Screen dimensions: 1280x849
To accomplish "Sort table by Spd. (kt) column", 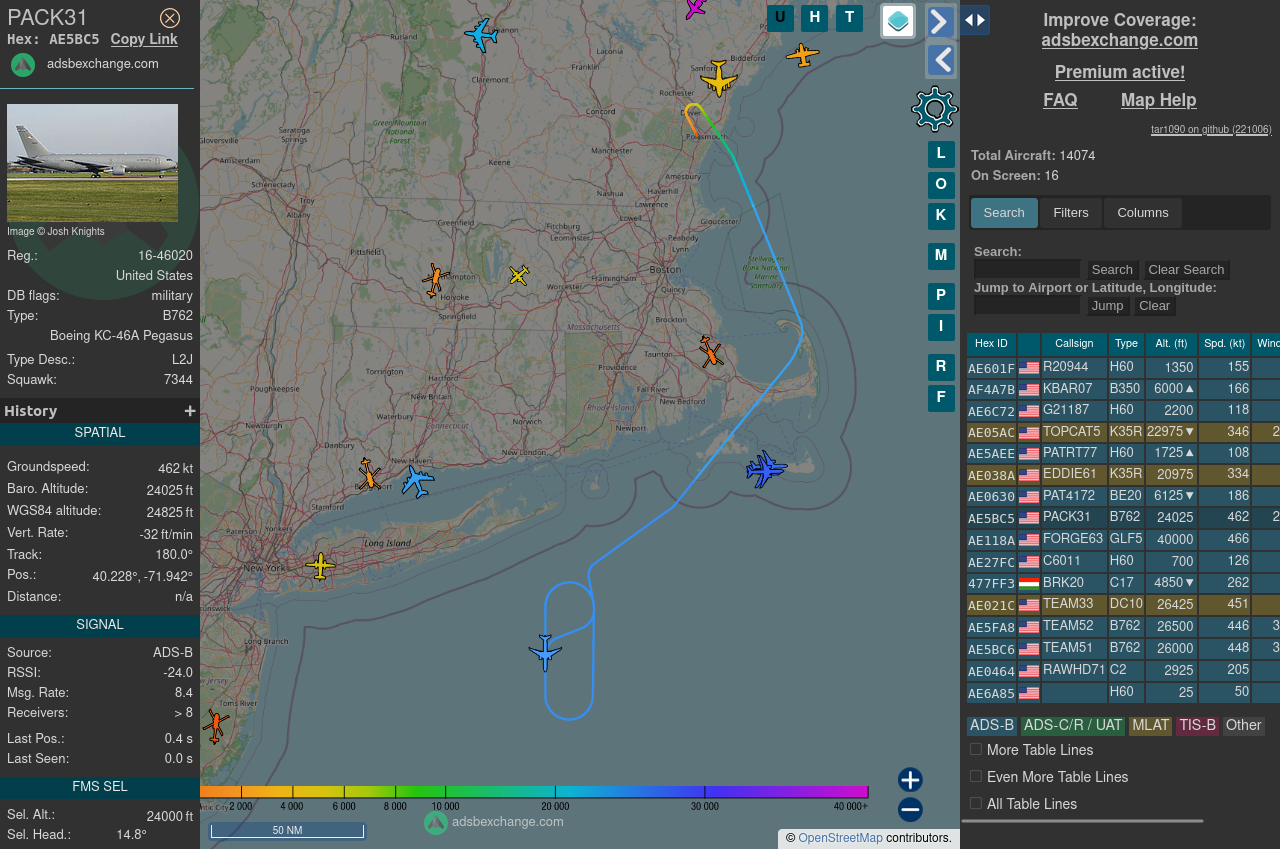I will coord(1225,344).
